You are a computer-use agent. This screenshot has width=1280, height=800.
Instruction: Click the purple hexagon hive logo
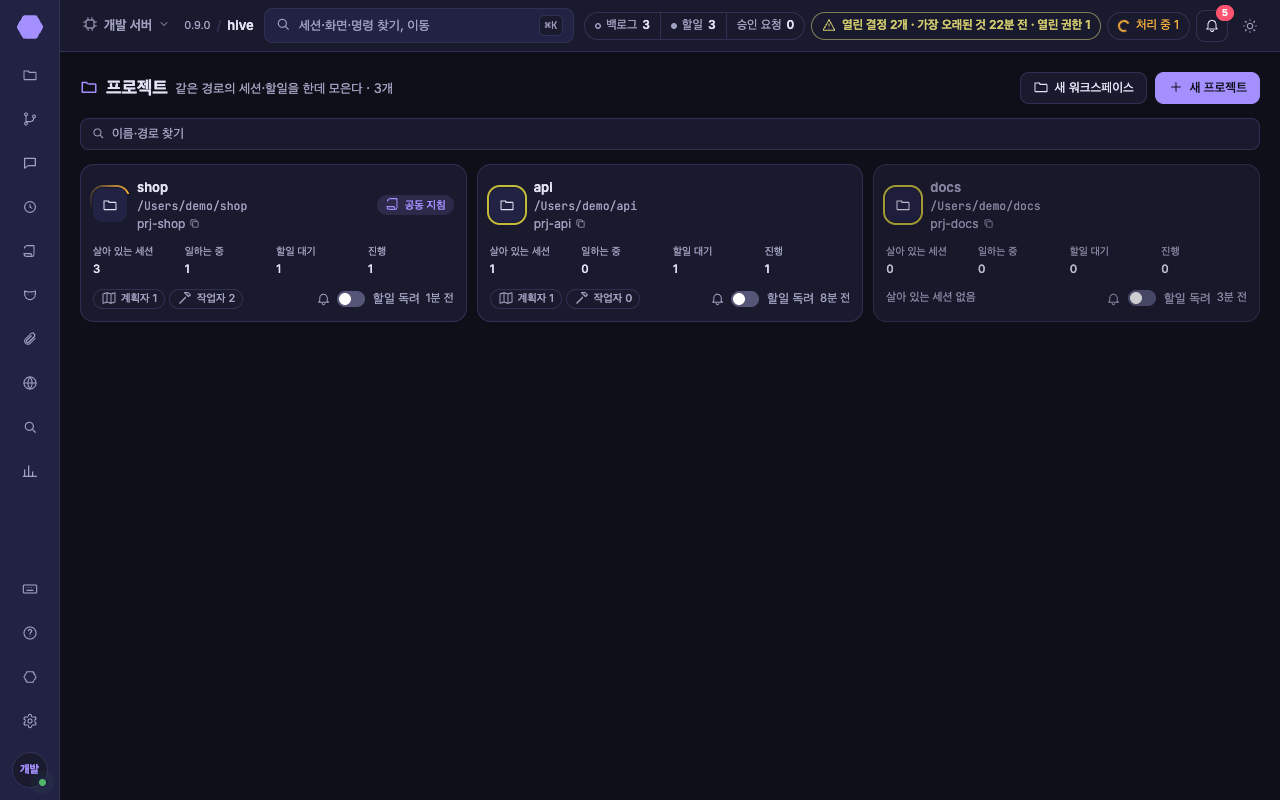[30, 27]
